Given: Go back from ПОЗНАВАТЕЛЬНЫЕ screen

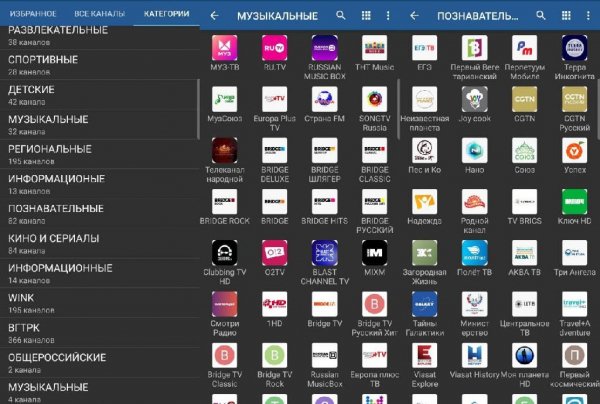Looking at the screenshot, I should tap(414, 16).
